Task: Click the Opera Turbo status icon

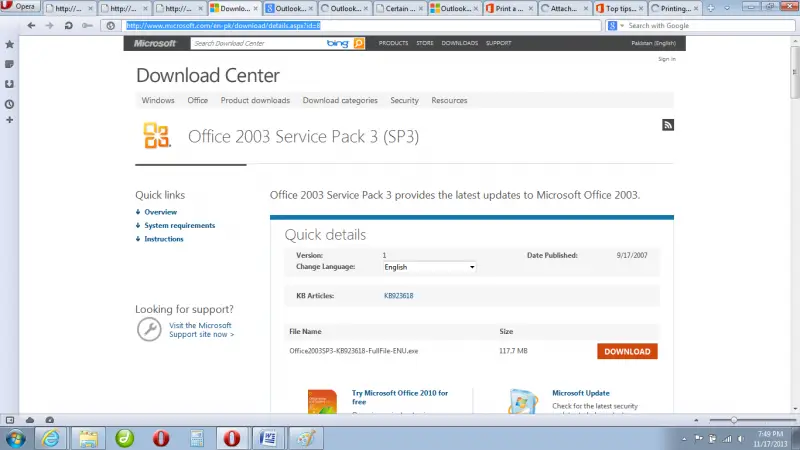Action: tap(49, 420)
